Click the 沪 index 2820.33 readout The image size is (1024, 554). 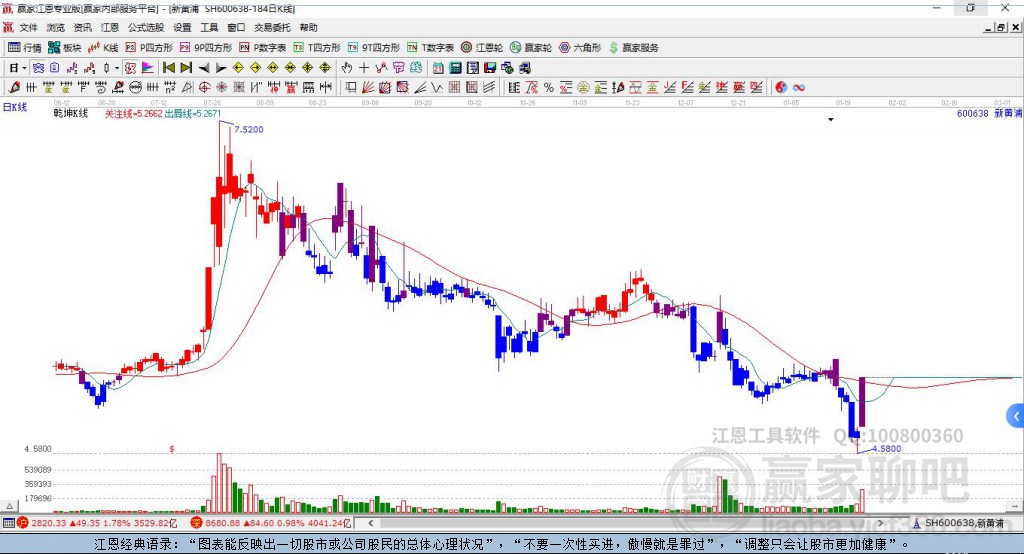coord(97,523)
